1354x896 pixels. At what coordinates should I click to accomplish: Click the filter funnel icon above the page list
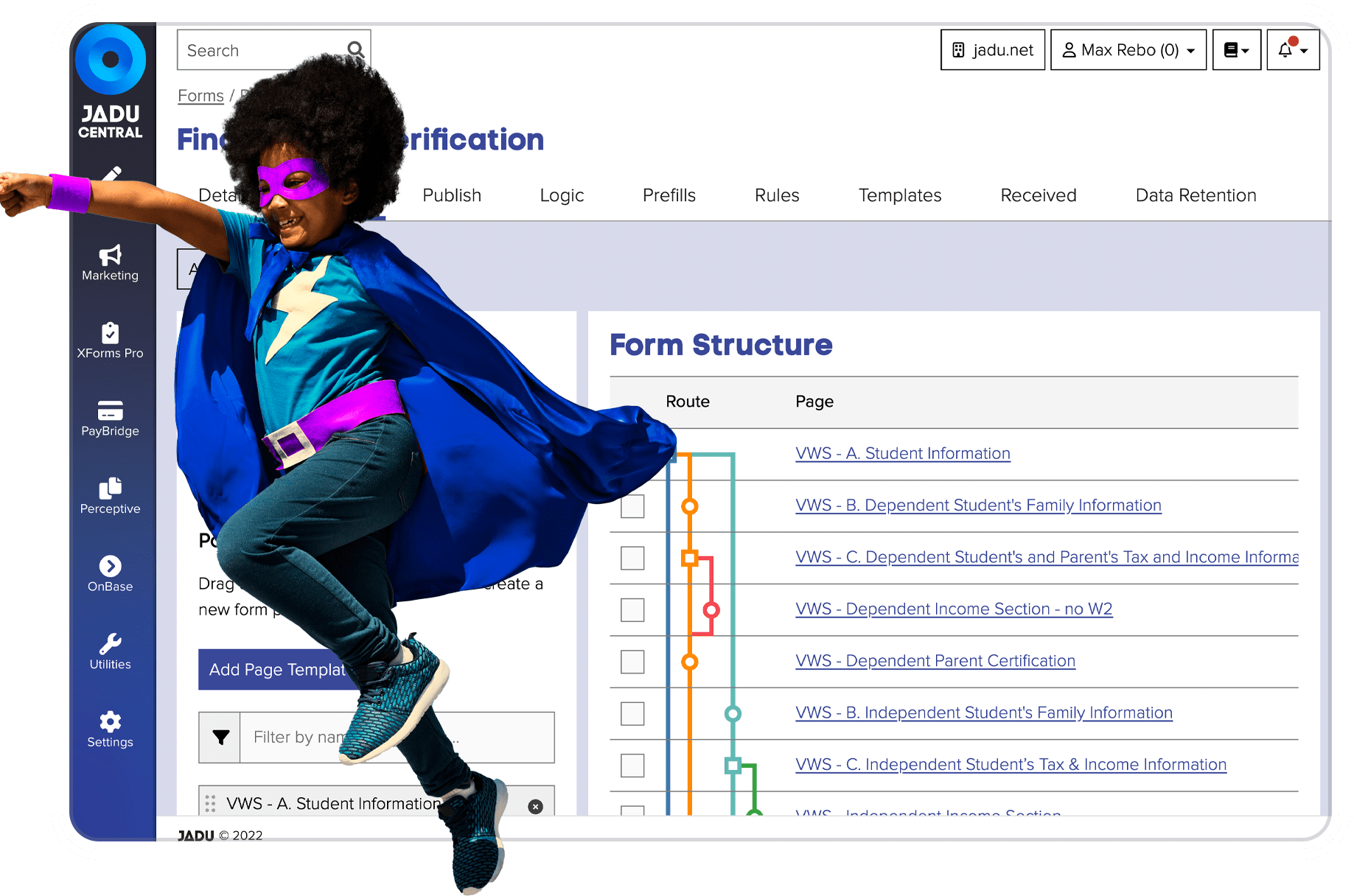coord(219,737)
